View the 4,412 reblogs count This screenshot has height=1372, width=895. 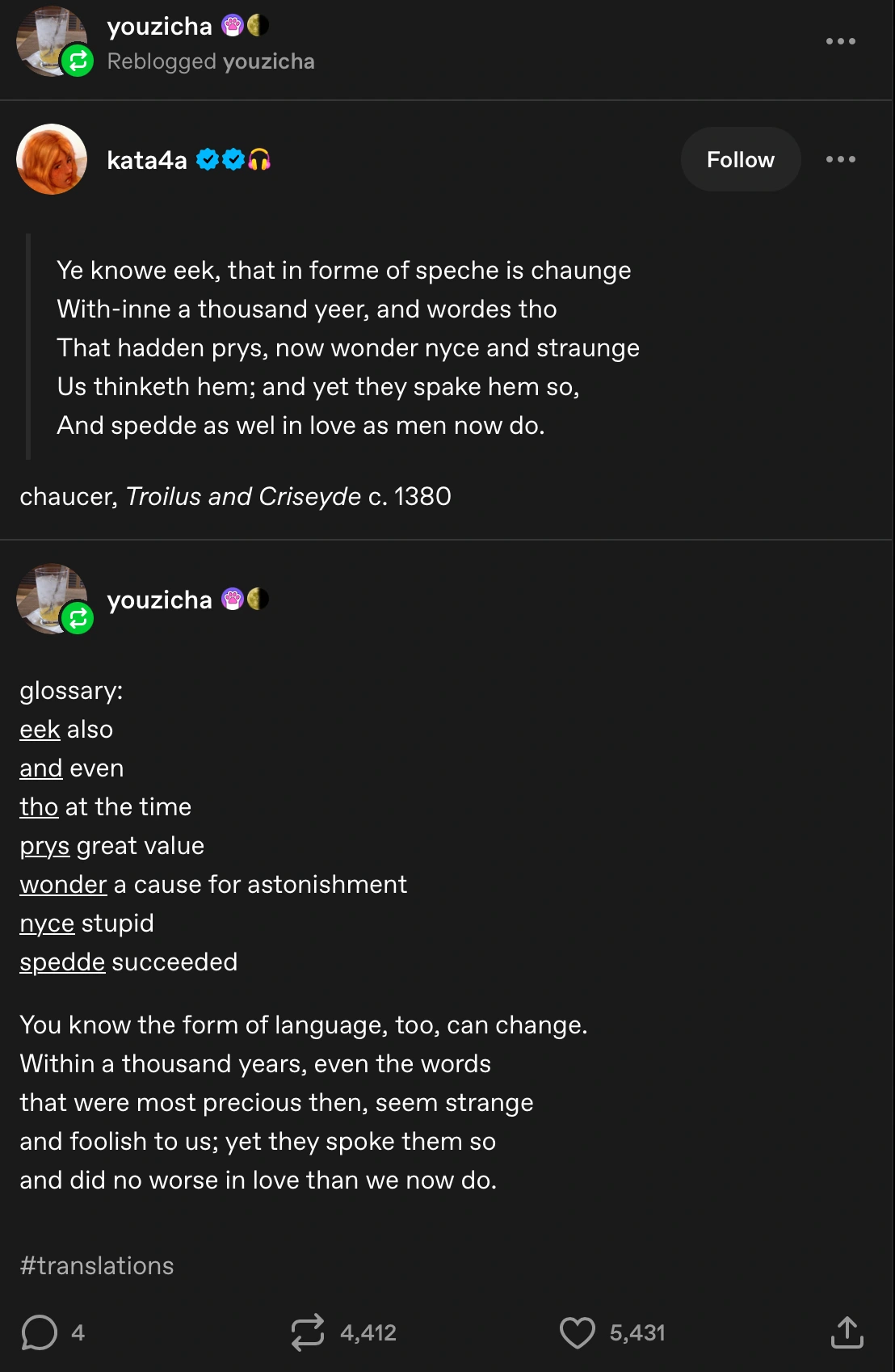click(368, 1332)
